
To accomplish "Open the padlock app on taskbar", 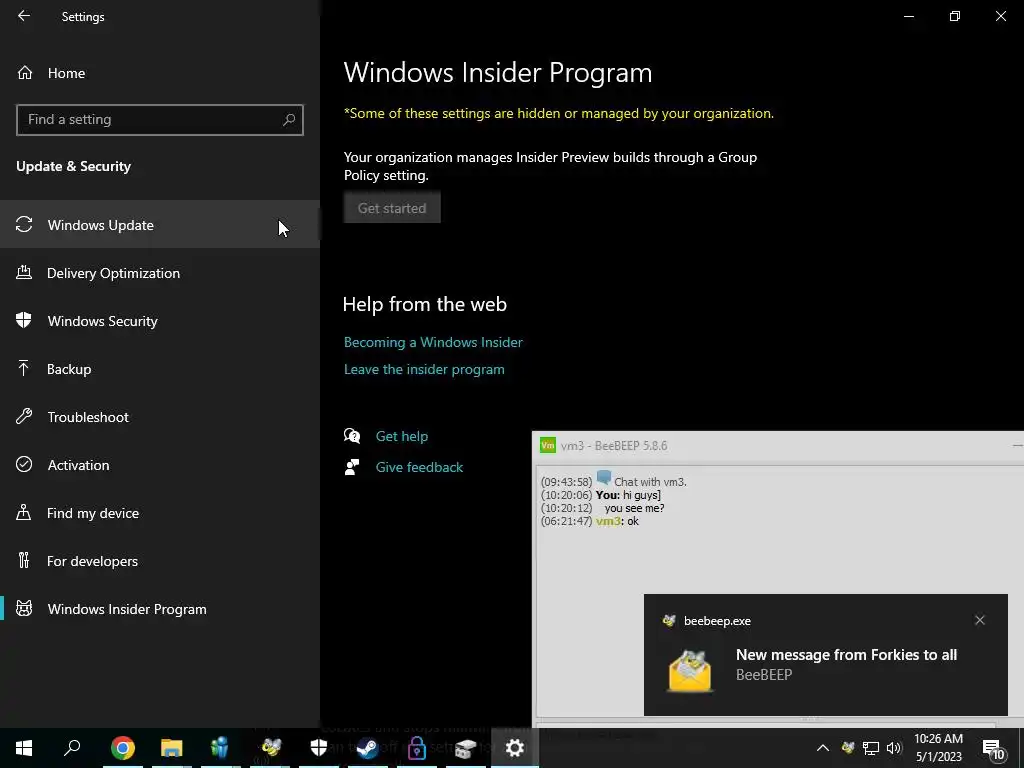I will pos(417,748).
